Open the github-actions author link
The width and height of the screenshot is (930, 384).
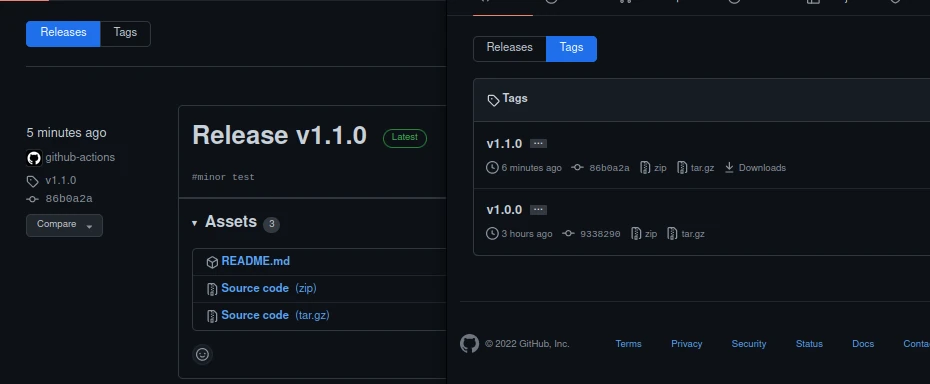point(80,157)
